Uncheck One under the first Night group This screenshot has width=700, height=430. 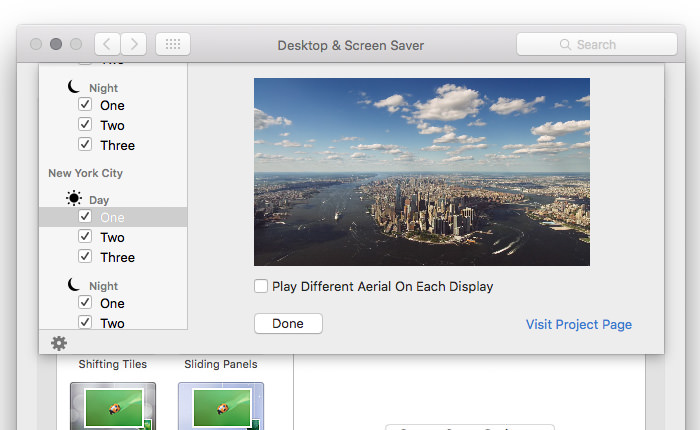pyautogui.click(x=85, y=104)
